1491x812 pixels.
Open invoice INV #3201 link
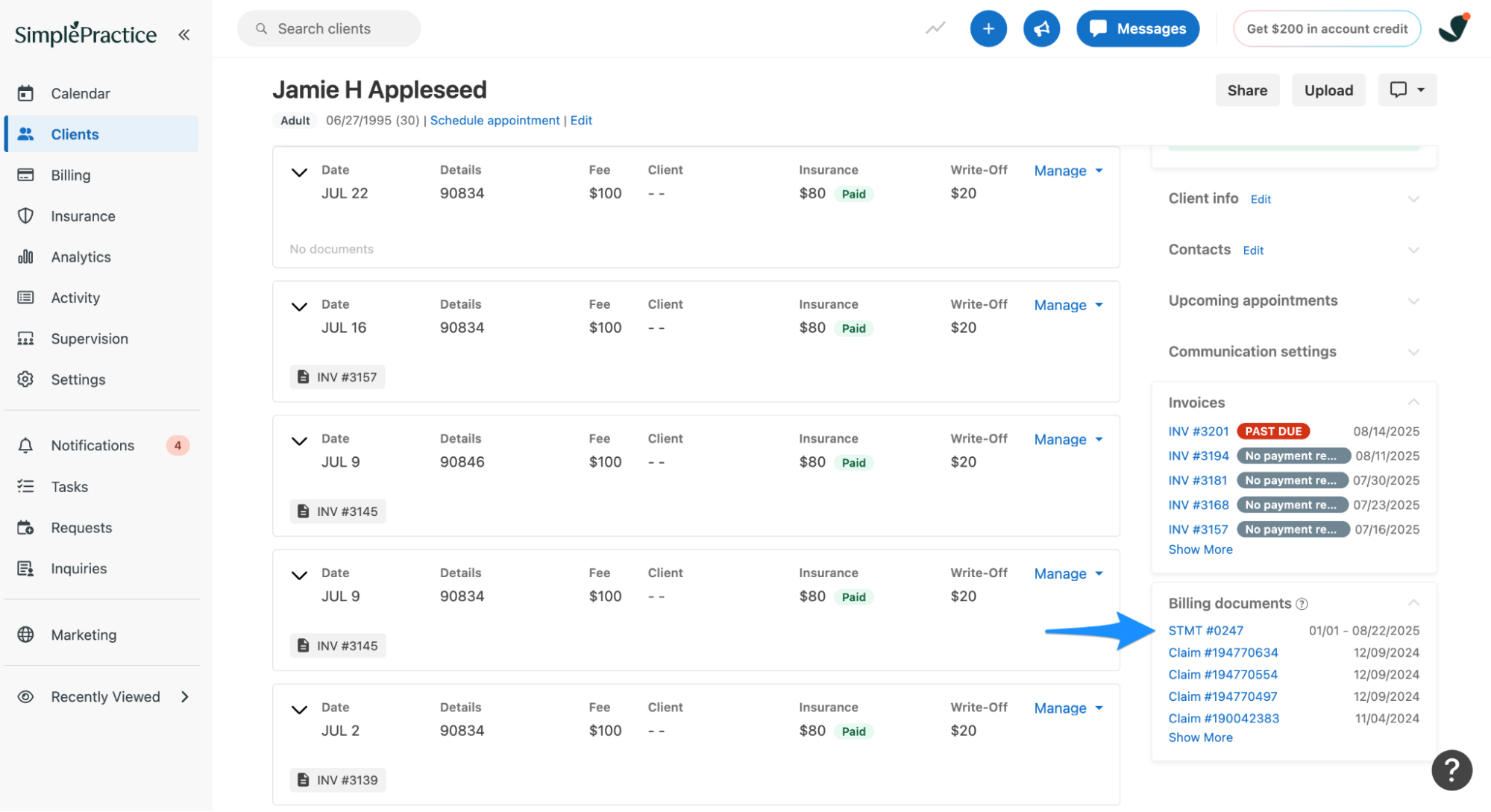click(1198, 431)
